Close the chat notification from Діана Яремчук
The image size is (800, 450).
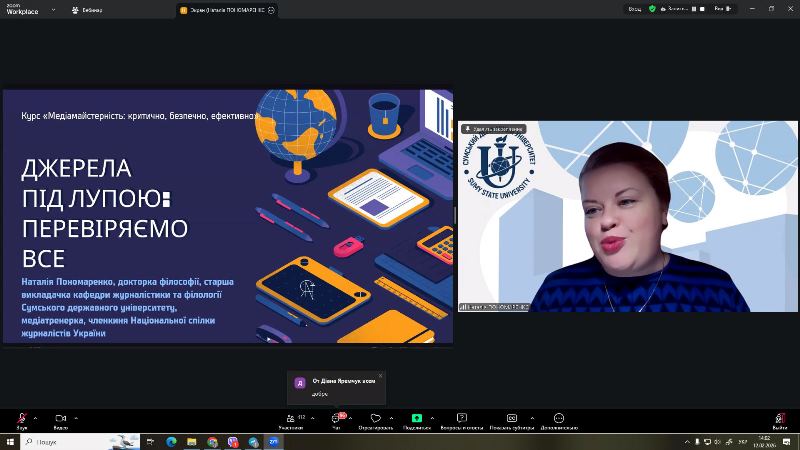coord(380,376)
